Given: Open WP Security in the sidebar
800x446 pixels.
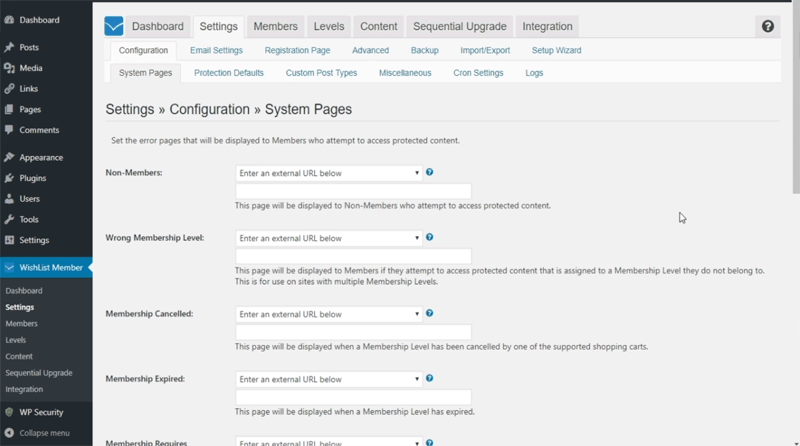Looking at the screenshot, I should [x=40, y=411].
